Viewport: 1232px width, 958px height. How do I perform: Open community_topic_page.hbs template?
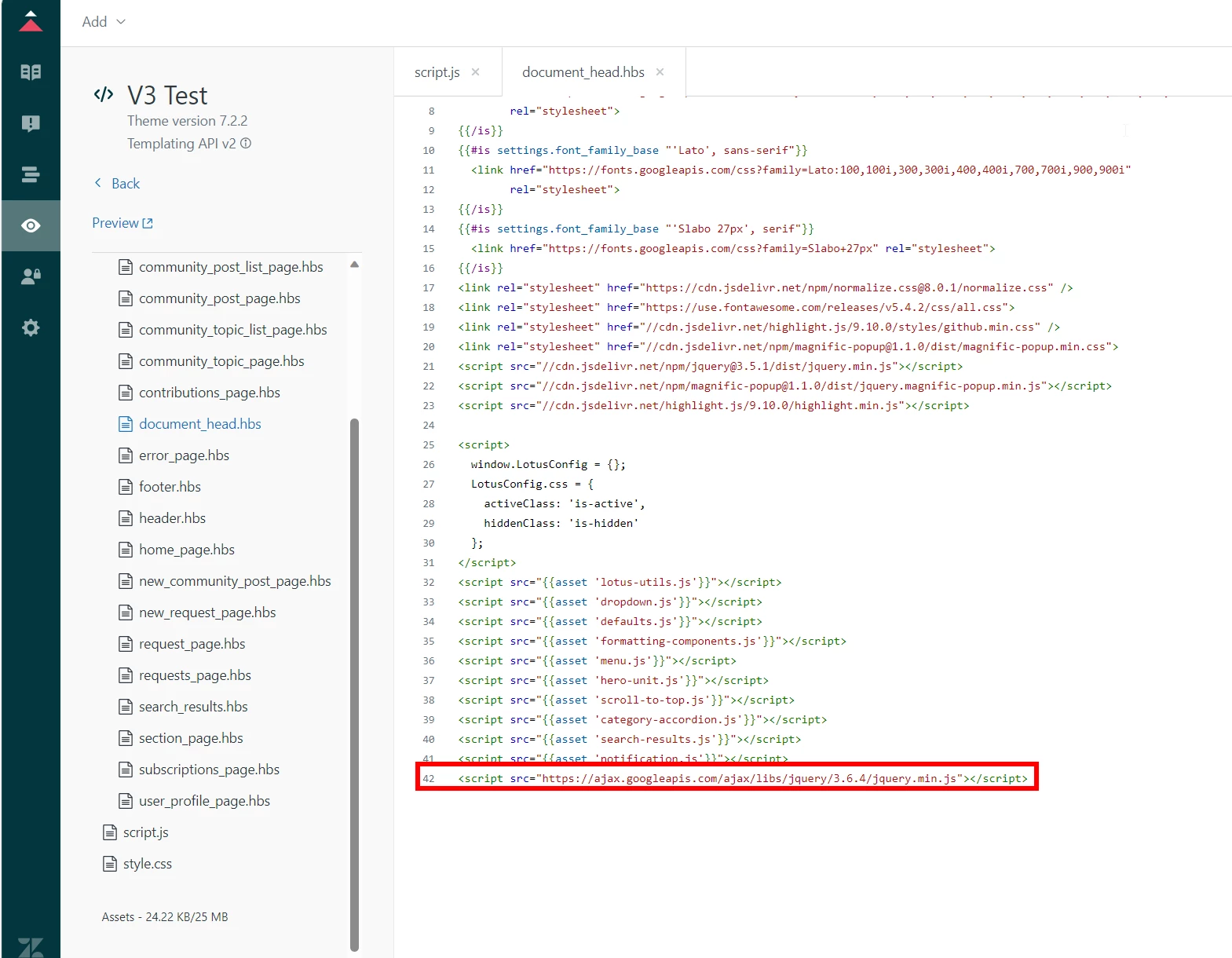pyautogui.click(x=221, y=361)
